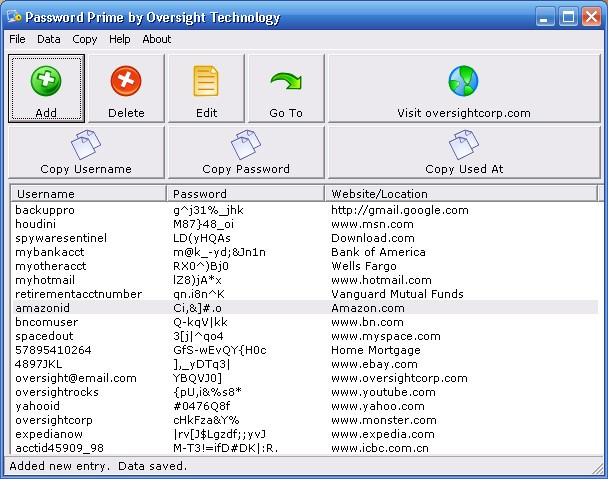Click the password YBQVJ0]
This screenshot has height=479, width=608.
pos(197,378)
